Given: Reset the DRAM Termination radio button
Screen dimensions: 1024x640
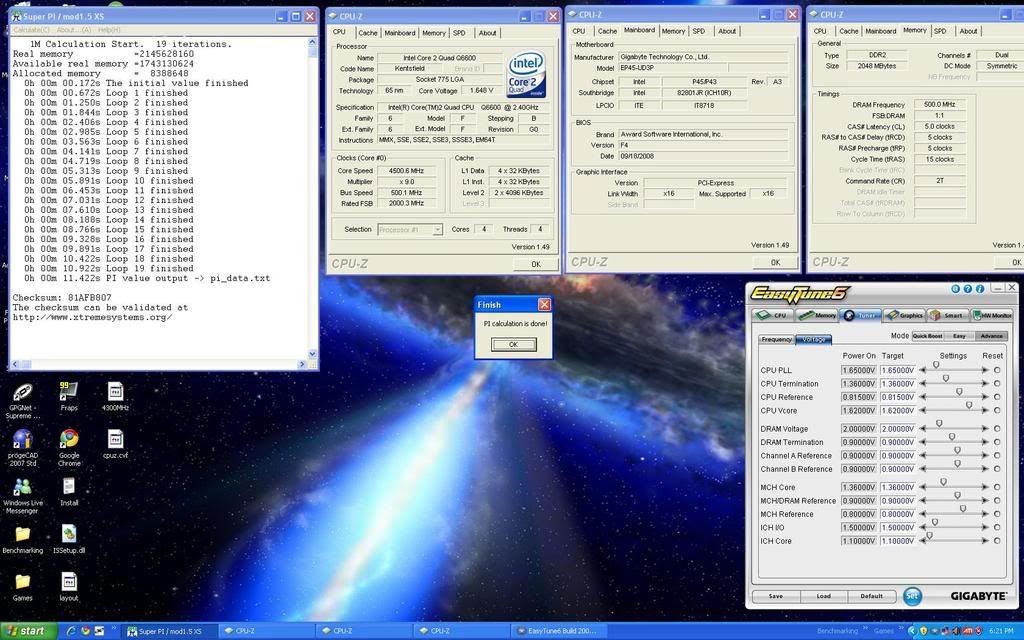Looking at the screenshot, I should click(997, 442).
